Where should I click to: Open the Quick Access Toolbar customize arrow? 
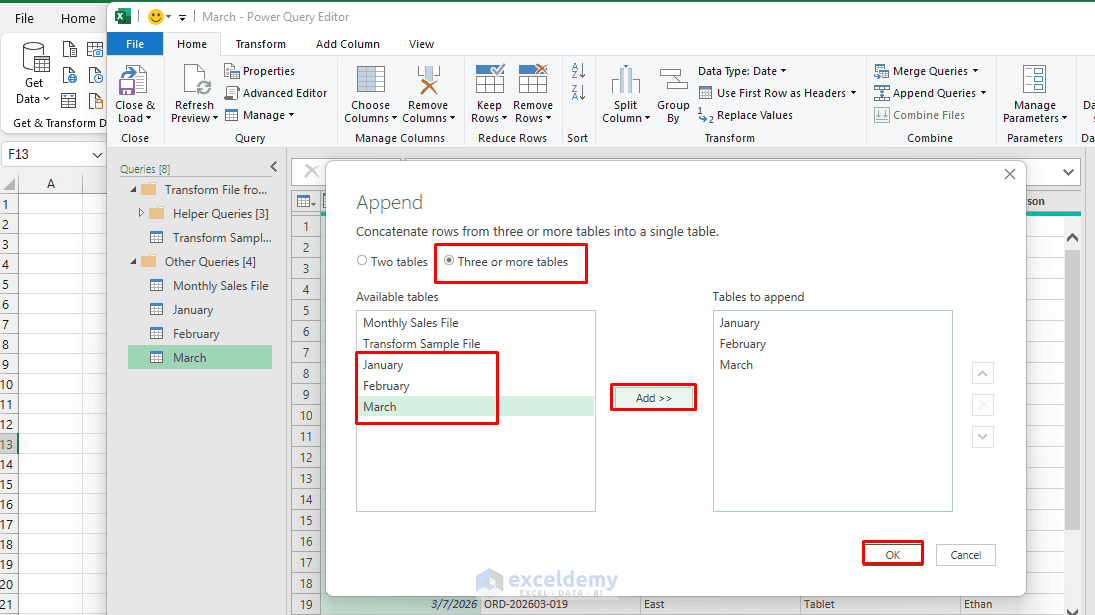182,17
